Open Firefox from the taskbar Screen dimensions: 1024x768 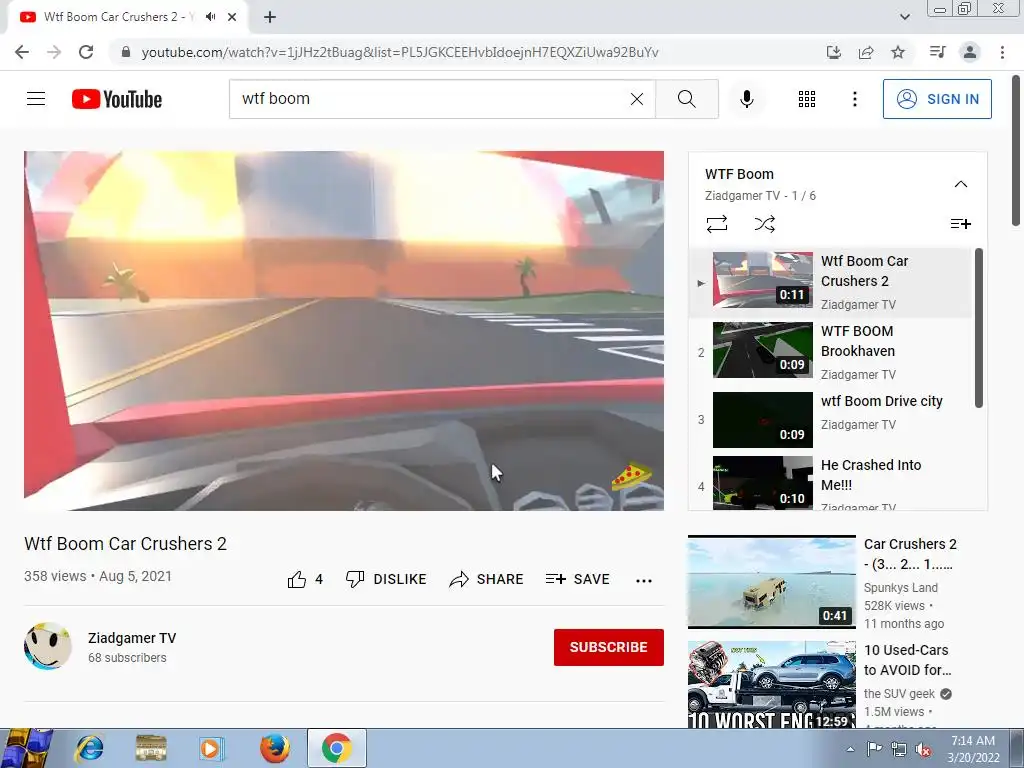click(275, 748)
